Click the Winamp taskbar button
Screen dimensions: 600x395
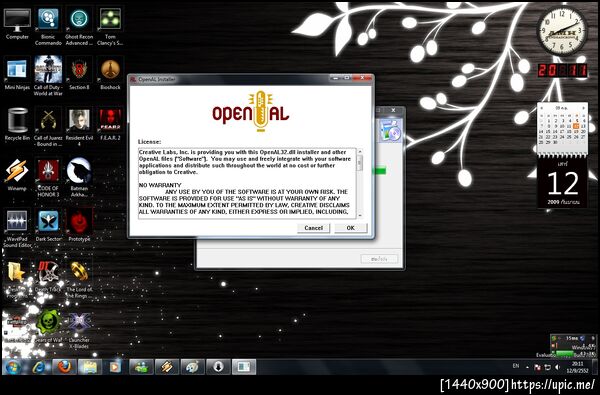pyautogui.click(x=167, y=367)
